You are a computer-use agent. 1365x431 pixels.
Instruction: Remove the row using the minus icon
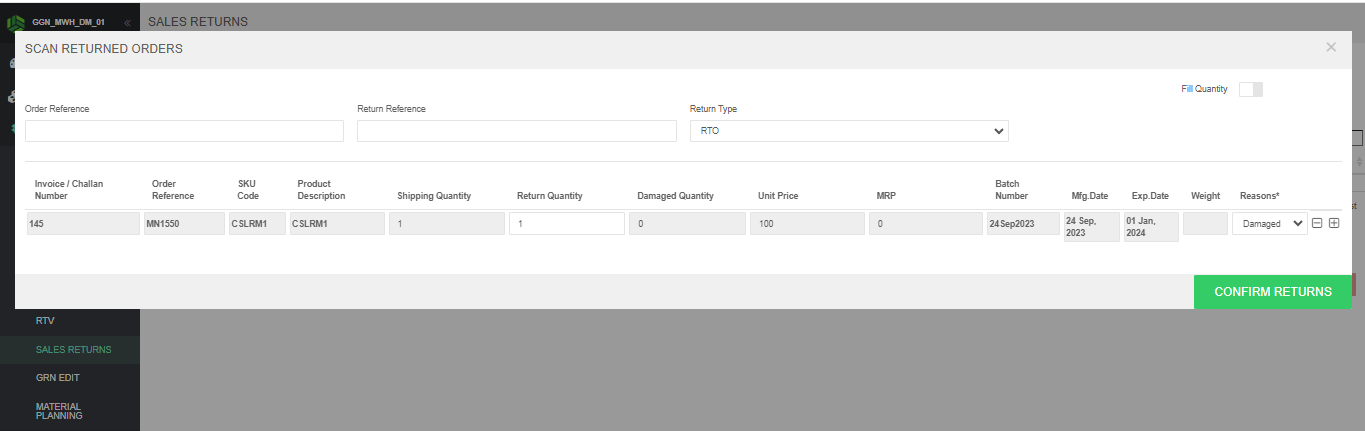[x=1317, y=223]
